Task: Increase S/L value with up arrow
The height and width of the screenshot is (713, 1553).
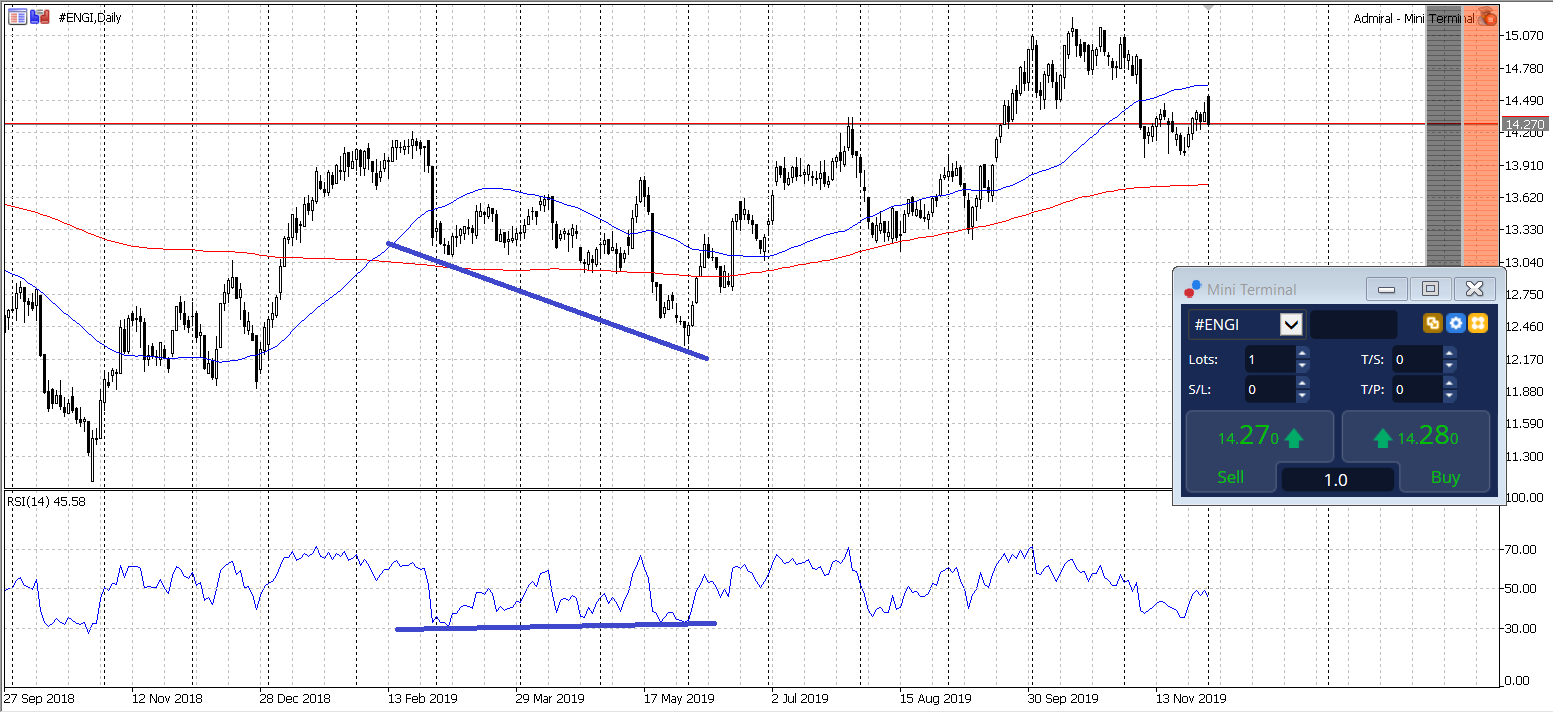Action: (1302, 383)
